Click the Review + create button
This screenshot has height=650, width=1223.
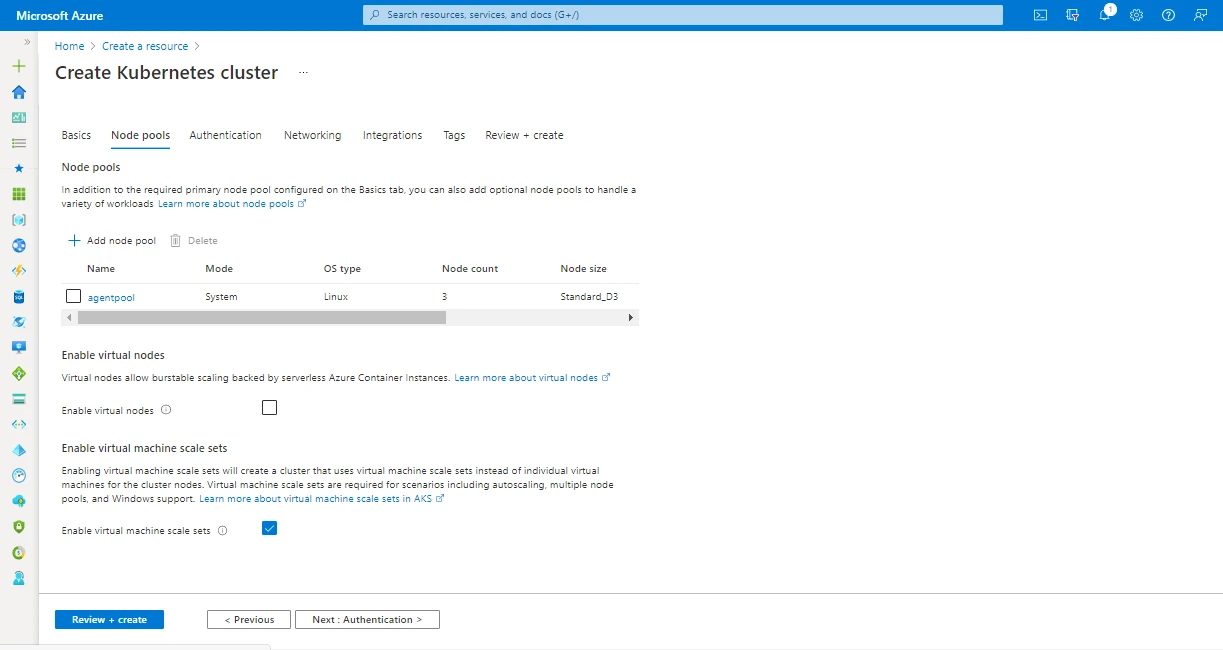pyautogui.click(x=109, y=619)
